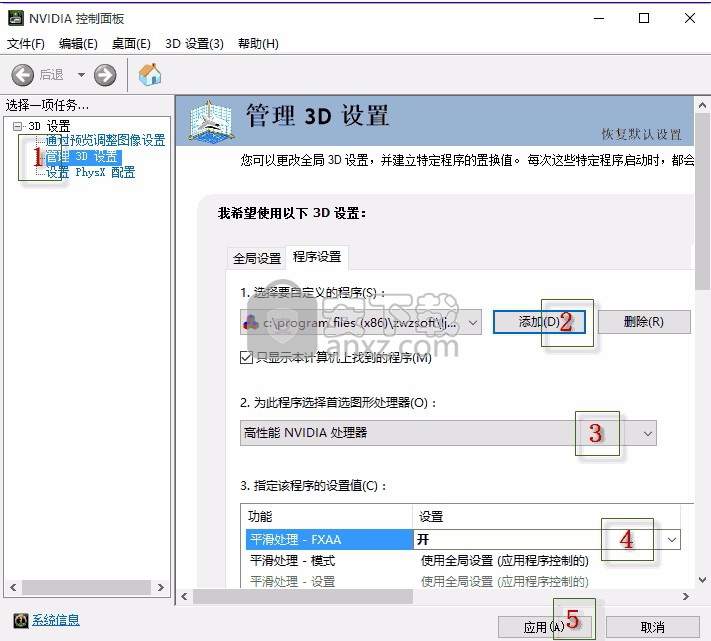Open the back history dropdown arrow
Viewport: 711px width, 641px height.
[x=81, y=75]
